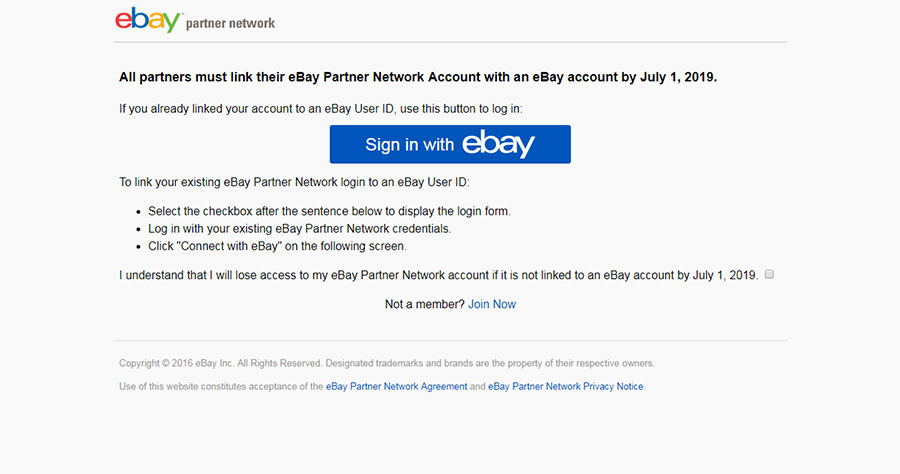The height and width of the screenshot is (474, 900).
Task: Click the blue 'Sign in with eBay' button
Action: (x=450, y=144)
